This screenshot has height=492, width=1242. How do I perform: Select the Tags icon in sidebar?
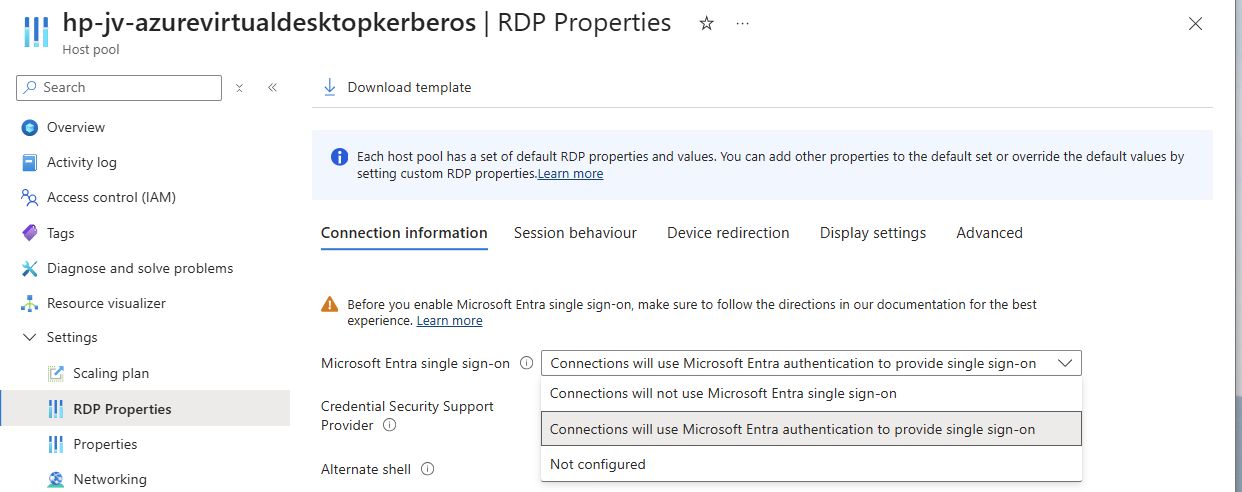[x=29, y=233]
